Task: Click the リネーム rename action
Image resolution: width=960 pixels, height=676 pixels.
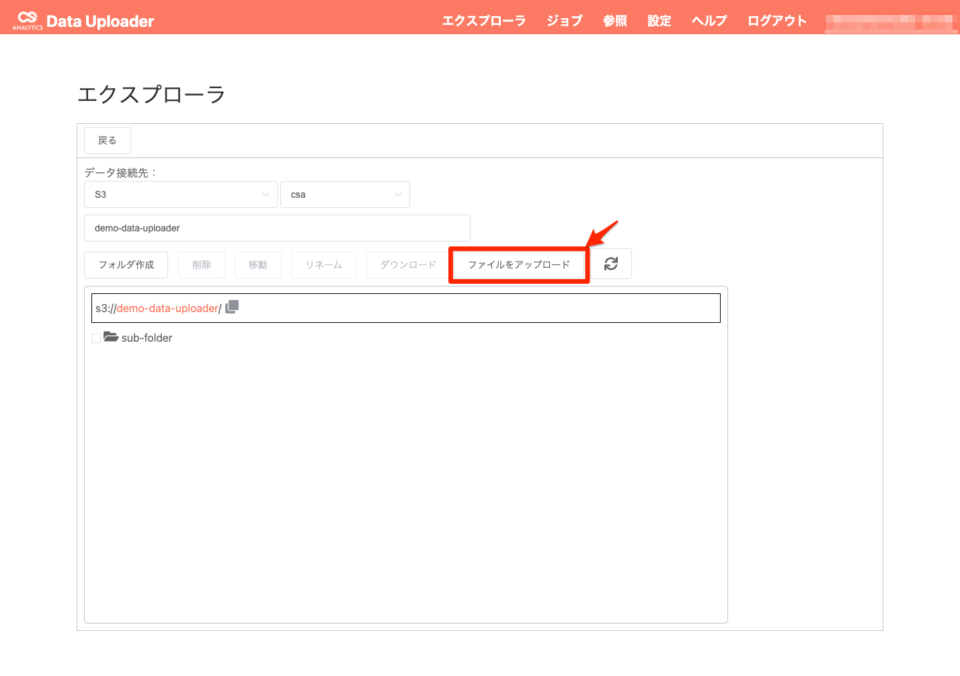Action: click(x=323, y=263)
